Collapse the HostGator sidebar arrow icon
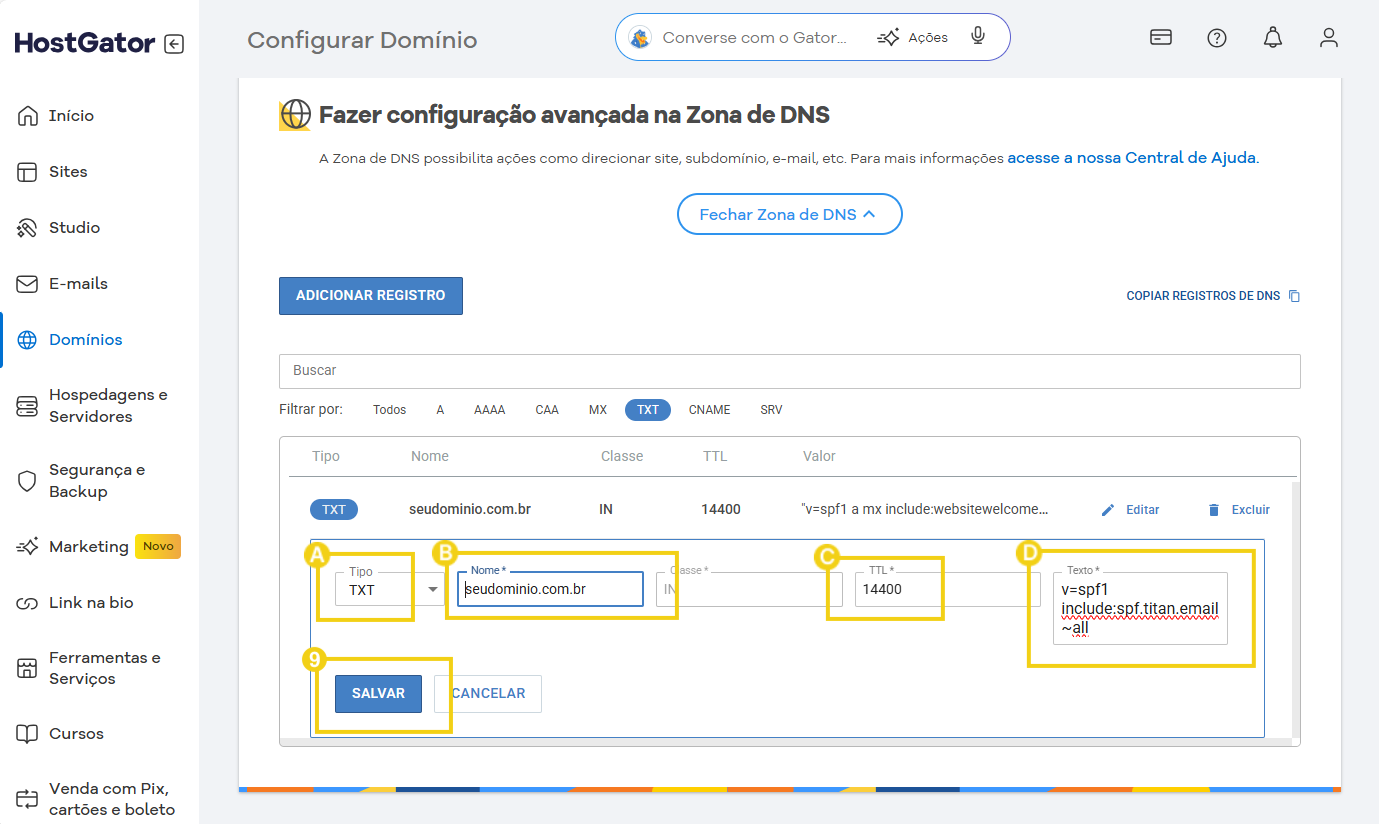The image size is (1379, 824). 174,44
